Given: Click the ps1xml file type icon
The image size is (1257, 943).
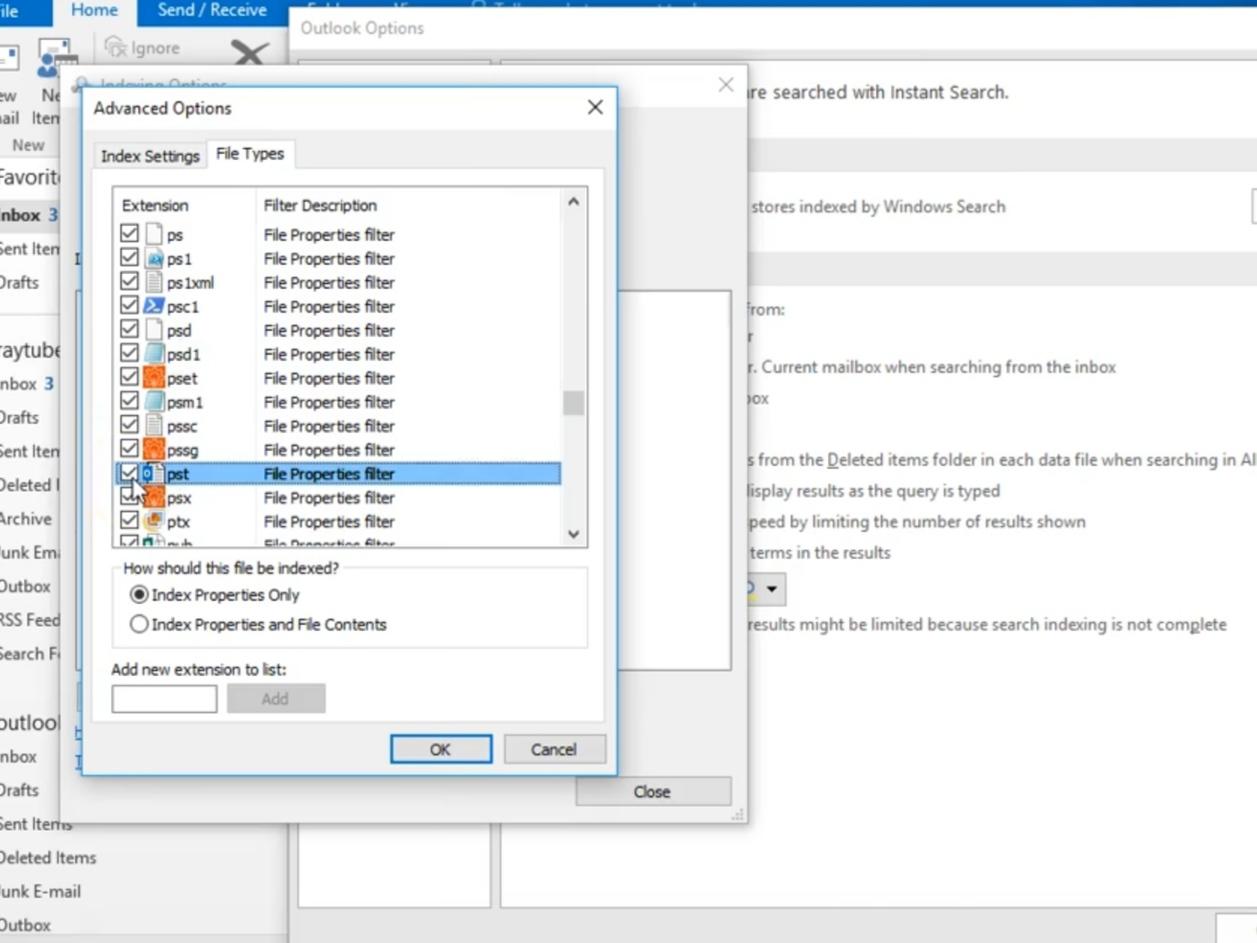Looking at the screenshot, I should point(153,282).
